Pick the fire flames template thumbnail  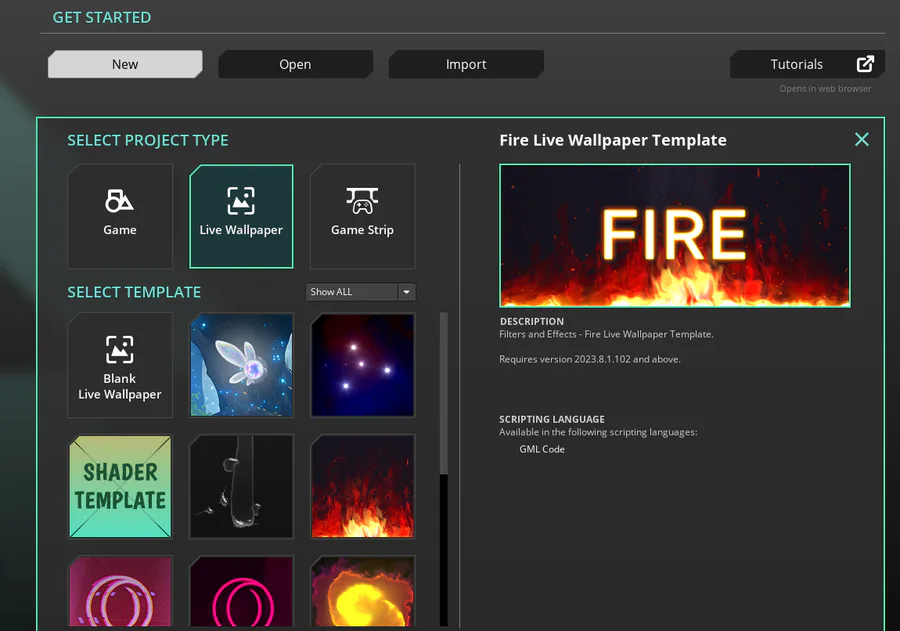[362, 487]
